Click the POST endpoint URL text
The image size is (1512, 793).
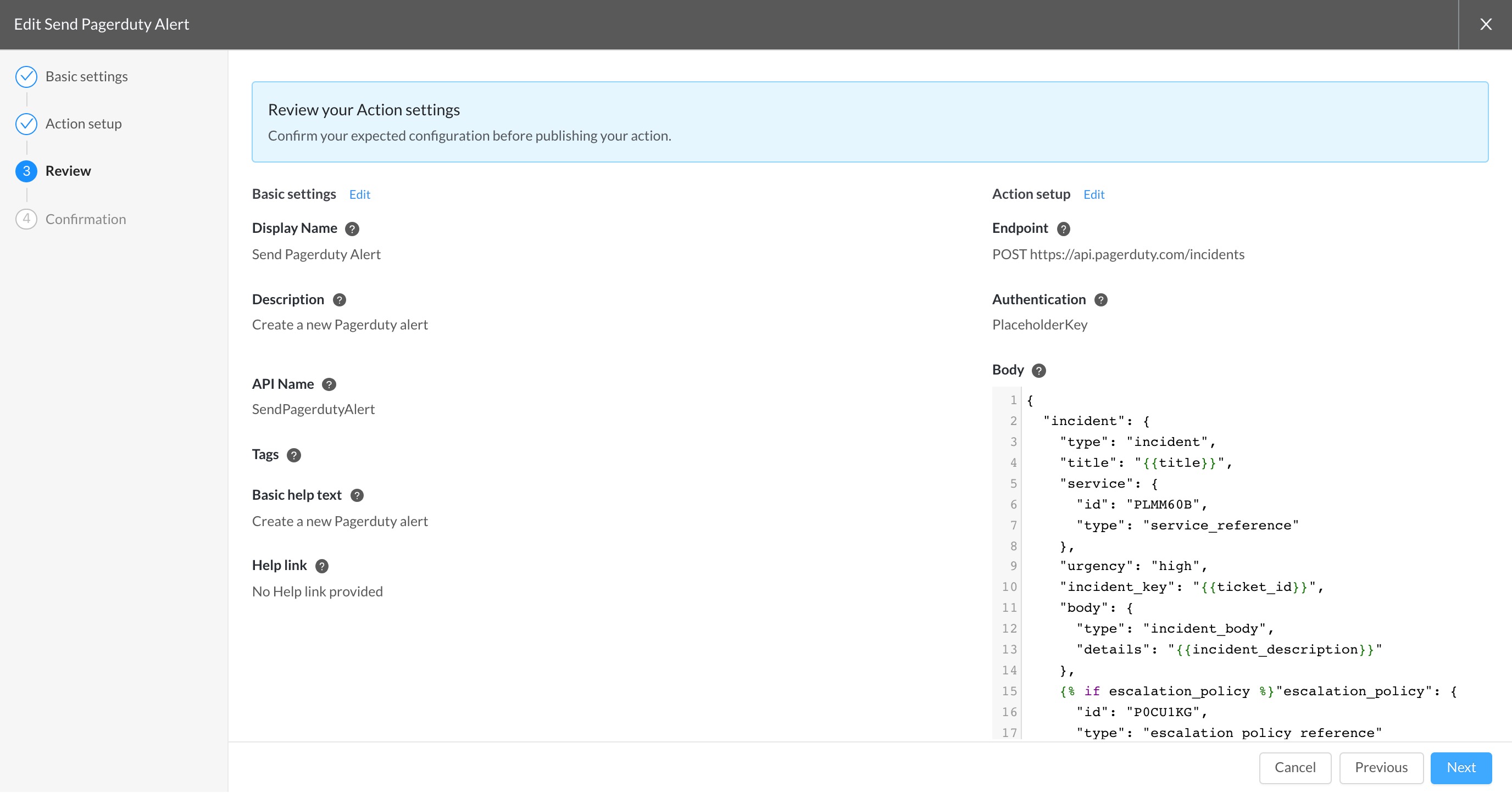point(1118,255)
